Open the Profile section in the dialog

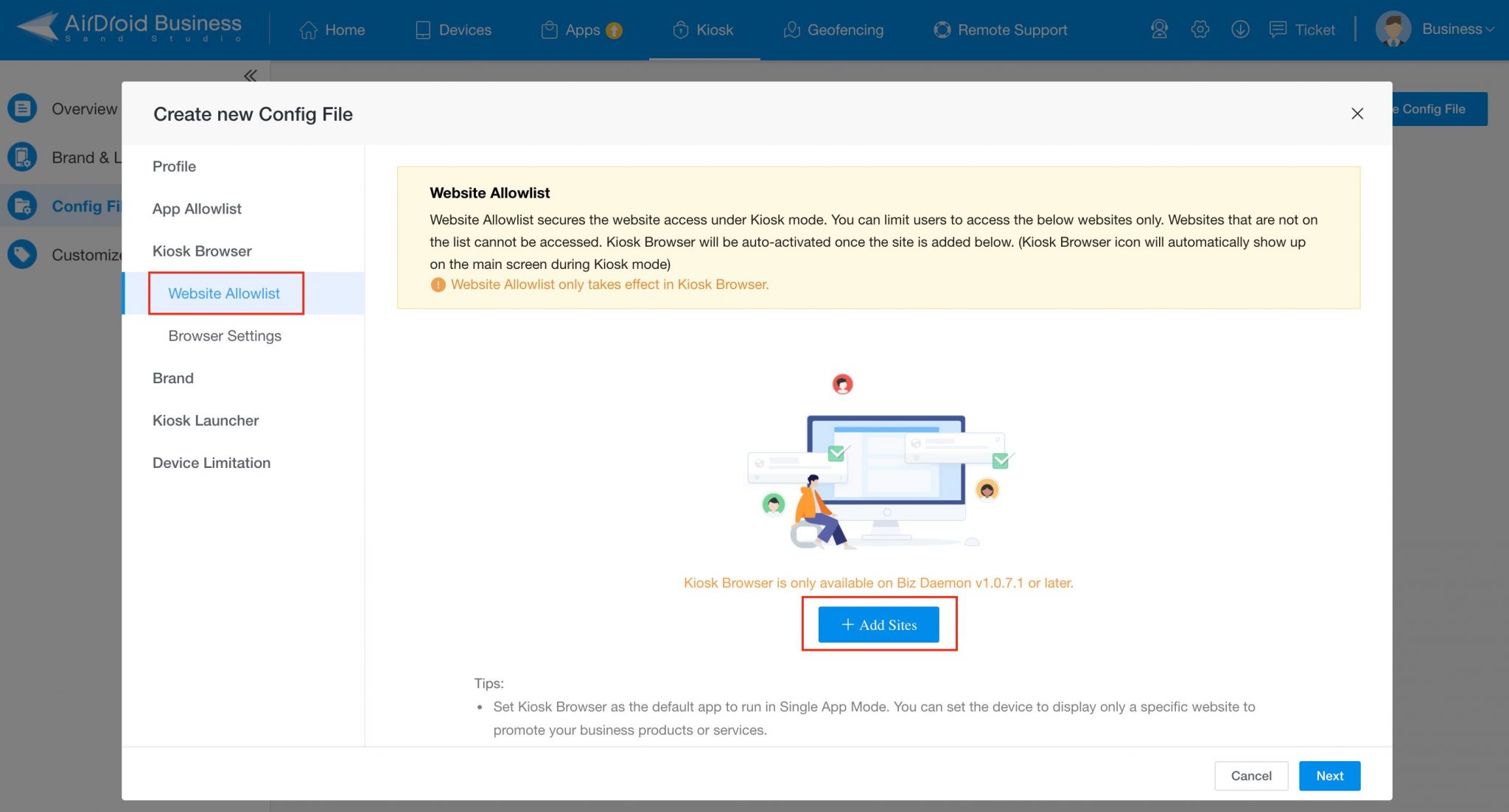click(x=174, y=166)
